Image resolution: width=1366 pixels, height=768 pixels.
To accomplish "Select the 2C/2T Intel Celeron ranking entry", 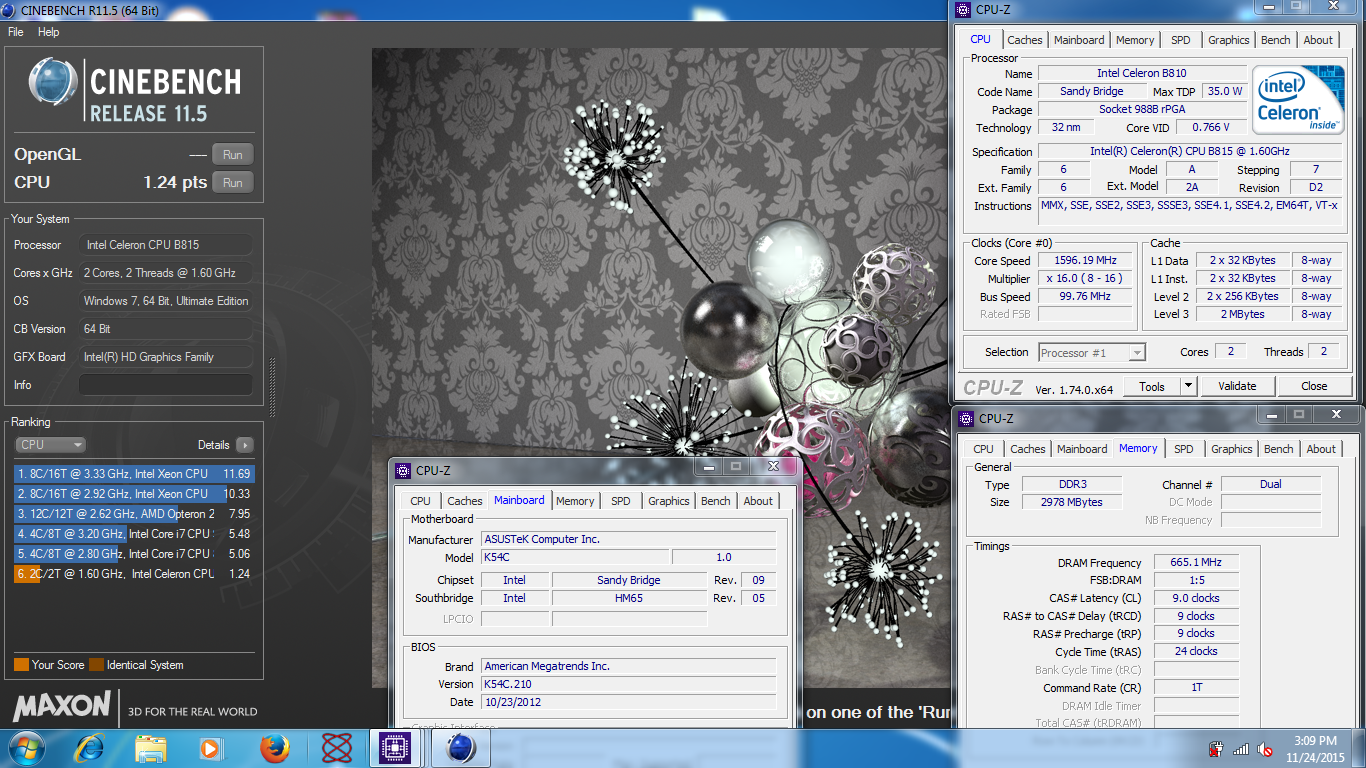I will [134, 574].
